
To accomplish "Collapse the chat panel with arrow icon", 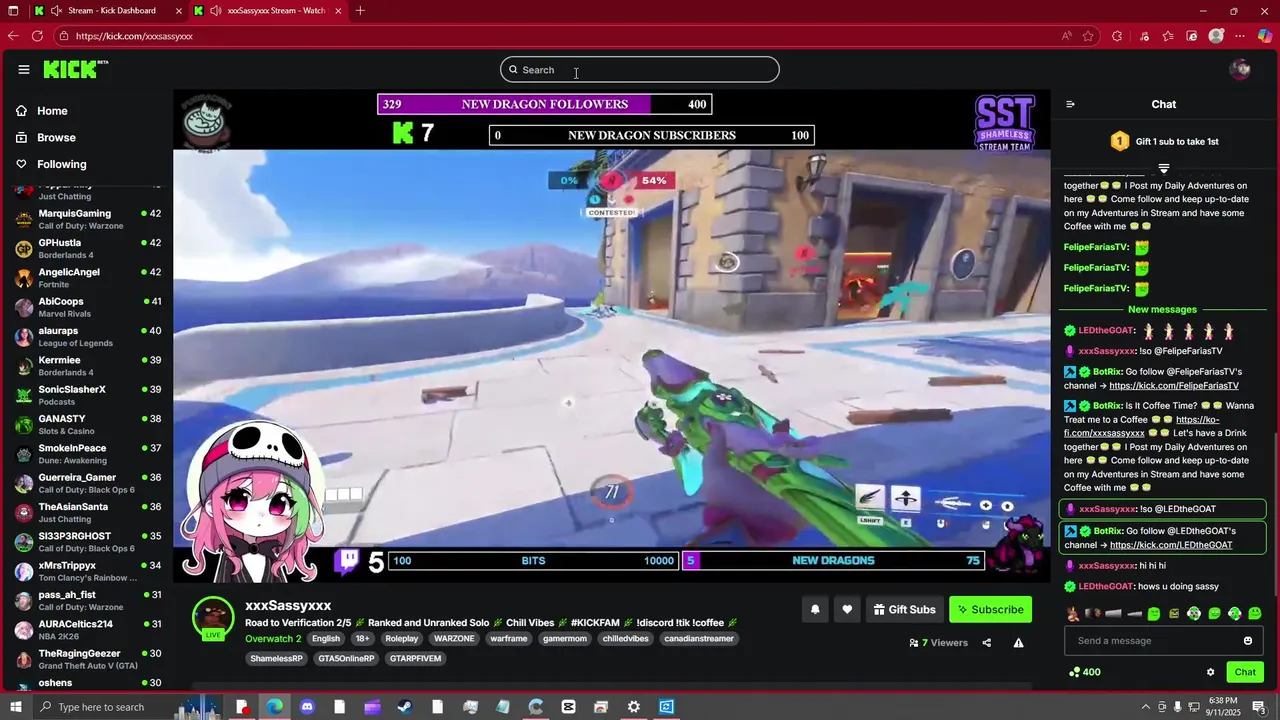I will [x=1070, y=104].
